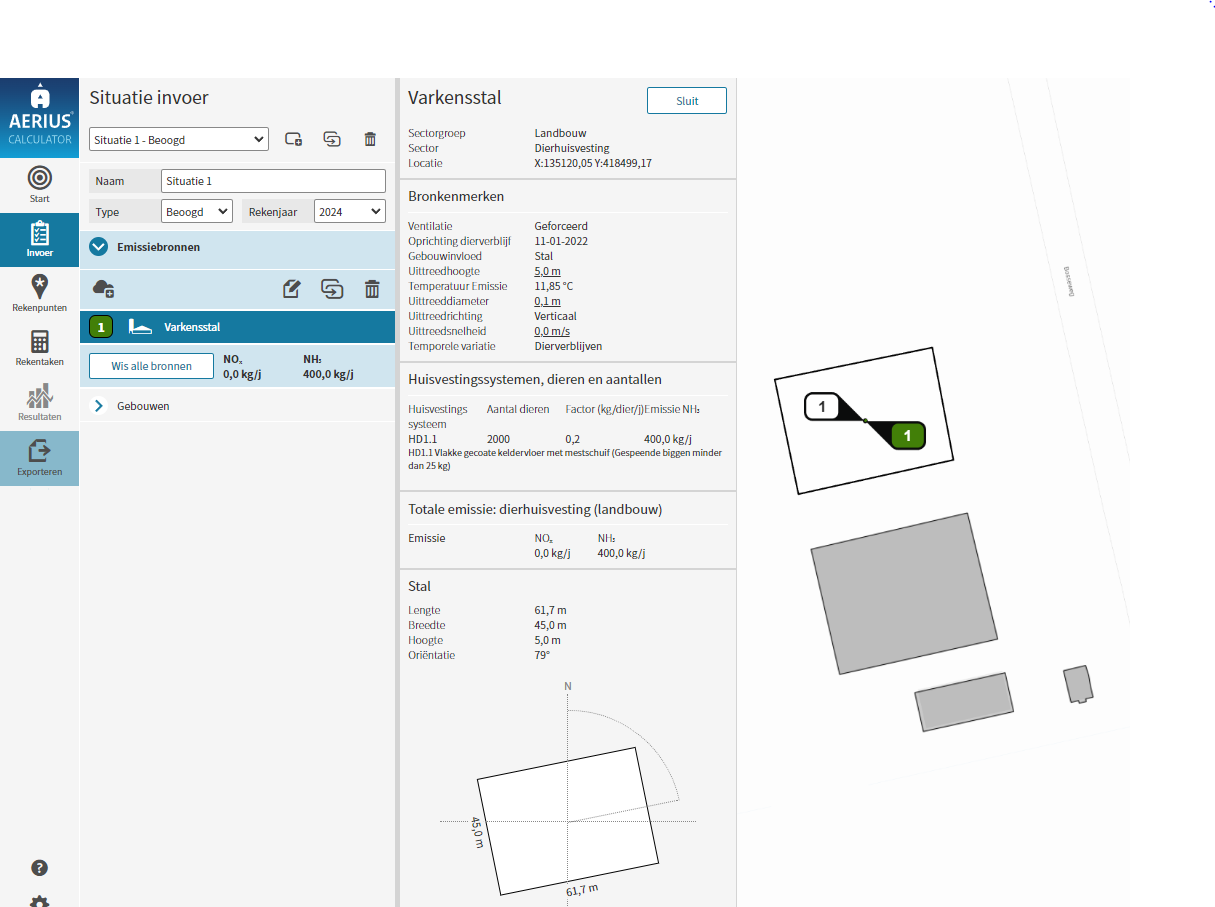Click the Wis alle bronnen button

click(150, 366)
